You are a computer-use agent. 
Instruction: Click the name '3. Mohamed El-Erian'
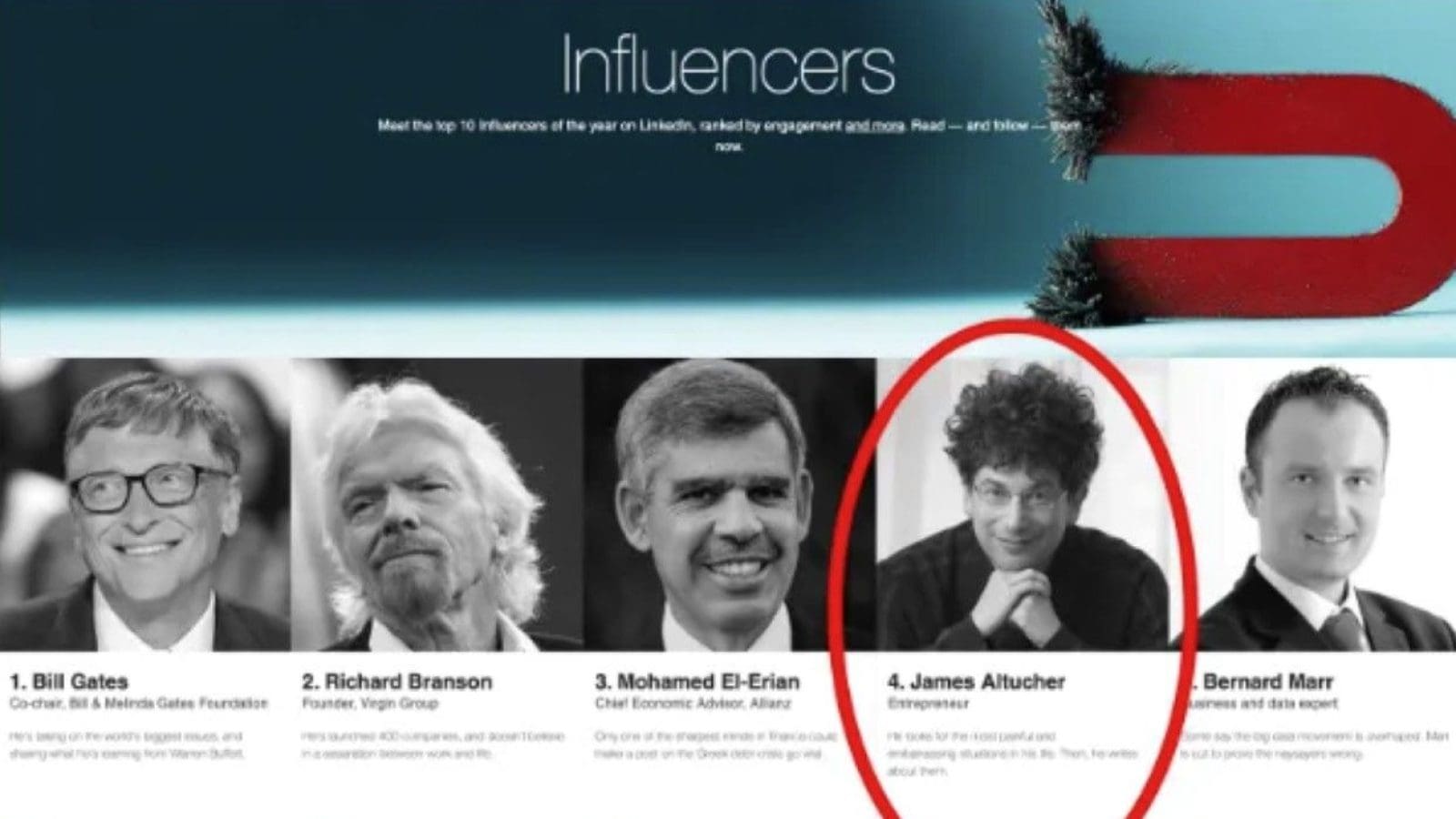[697, 682]
